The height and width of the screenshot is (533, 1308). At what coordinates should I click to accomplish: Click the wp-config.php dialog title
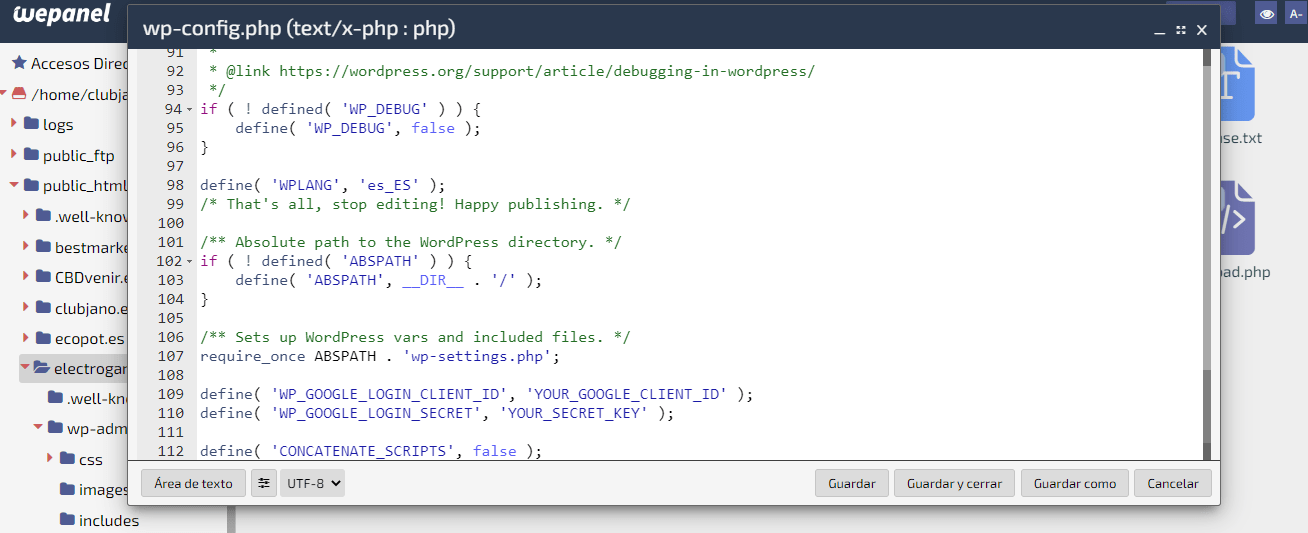299,29
